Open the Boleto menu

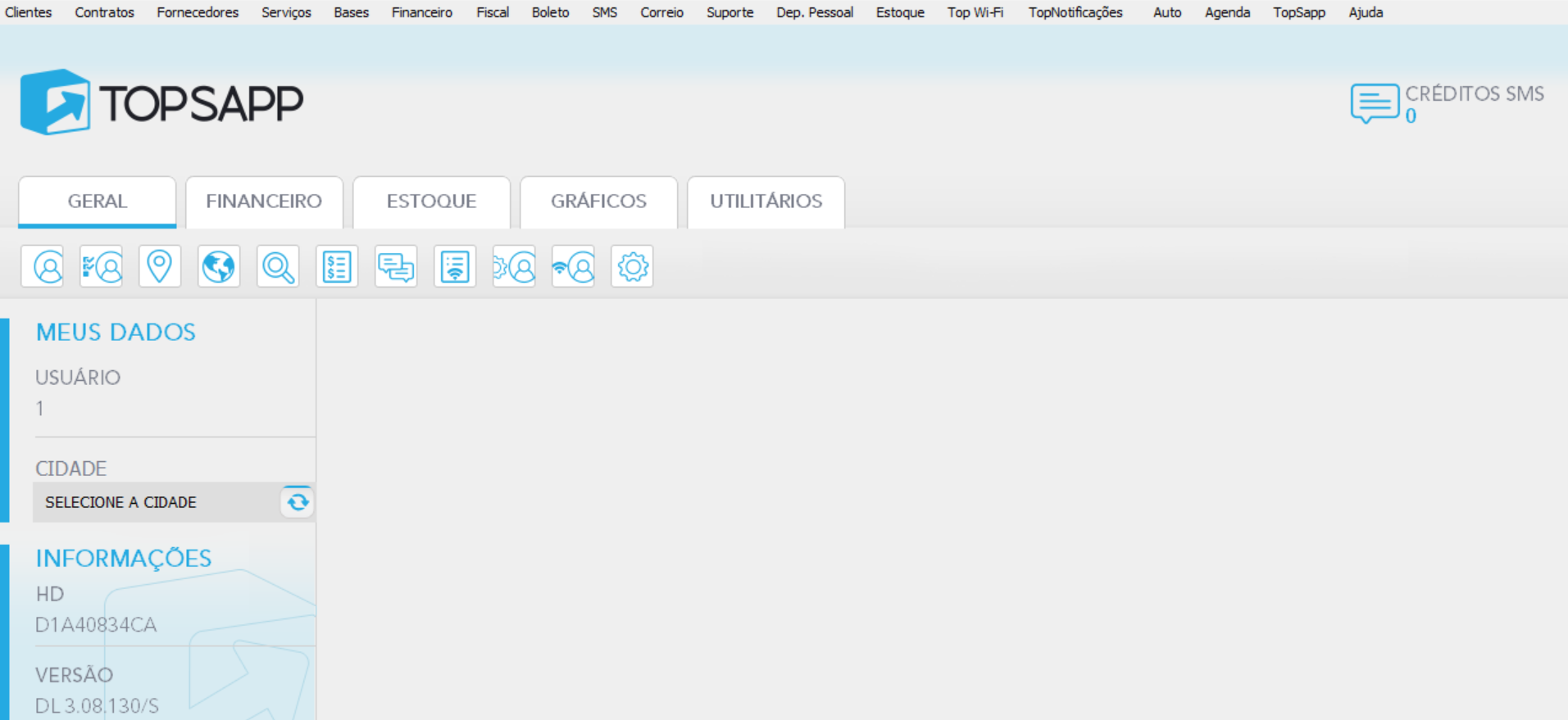(x=550, y=12)
